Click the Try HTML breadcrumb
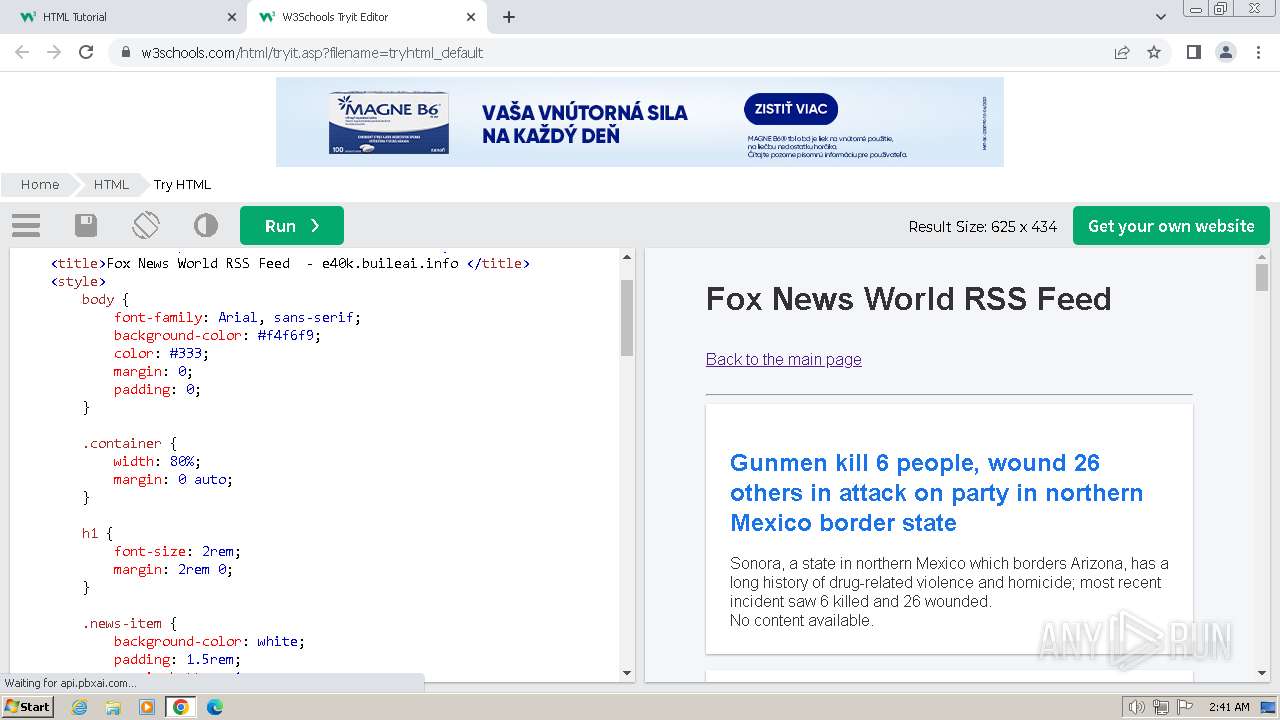 182,184
